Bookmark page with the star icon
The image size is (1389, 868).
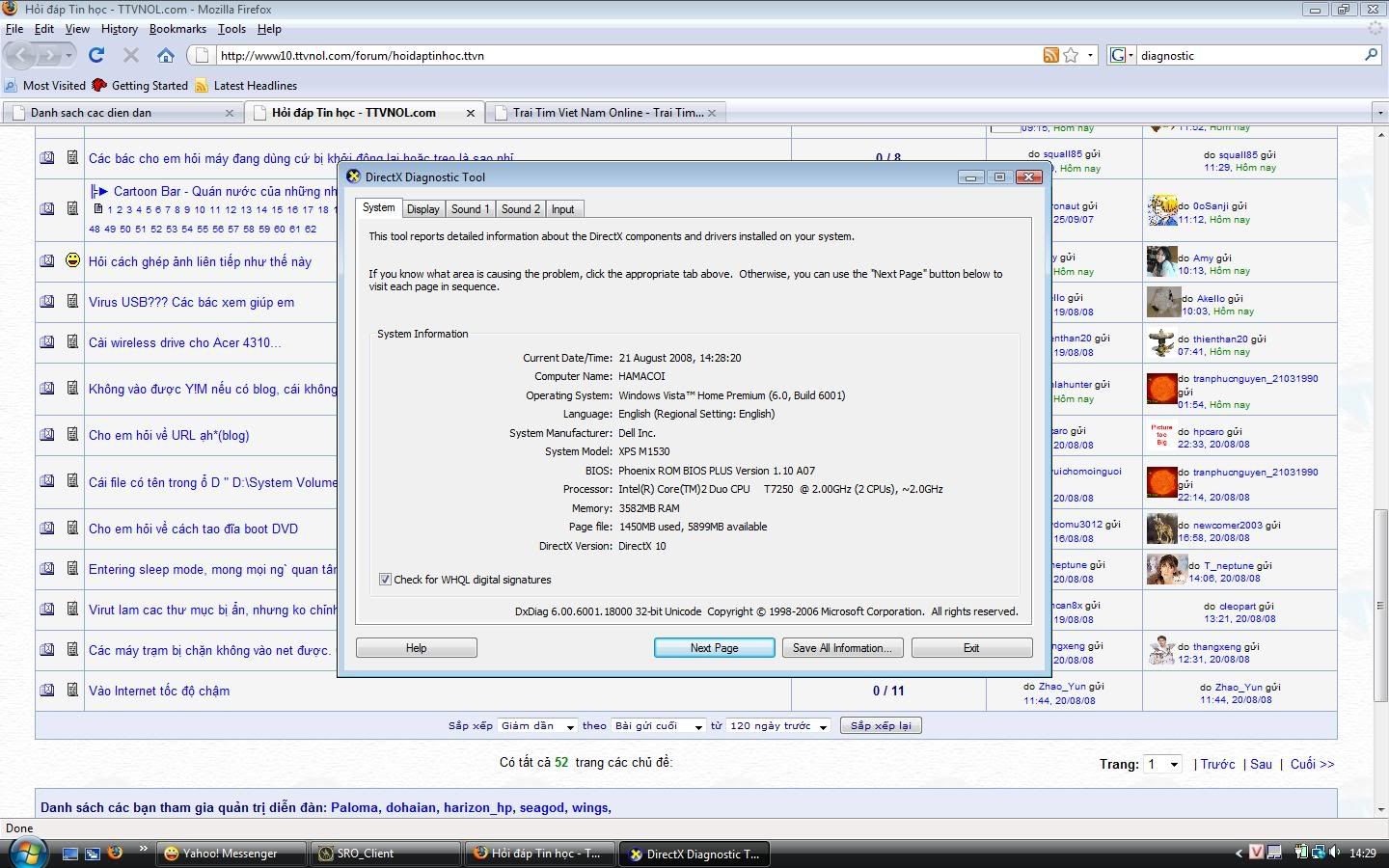[1071, 55]
